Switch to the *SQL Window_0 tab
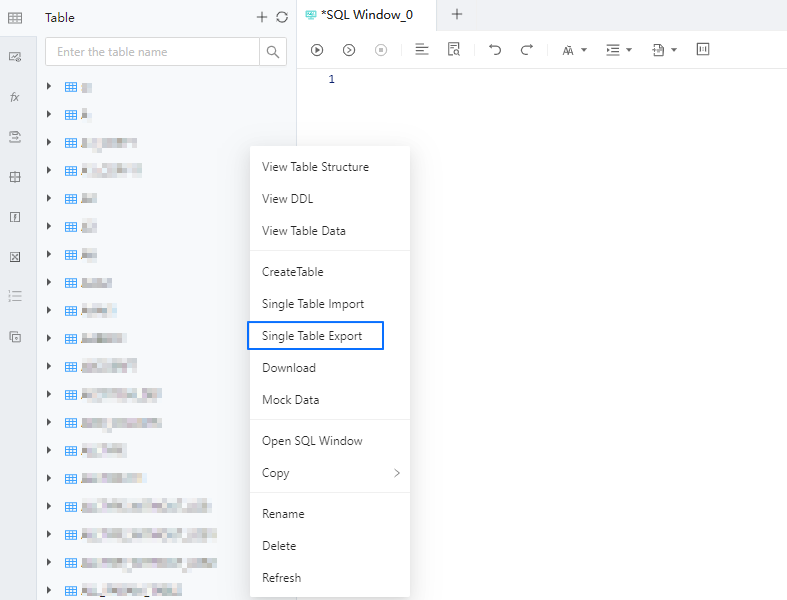Screen dimensions: 787x600 366,15
